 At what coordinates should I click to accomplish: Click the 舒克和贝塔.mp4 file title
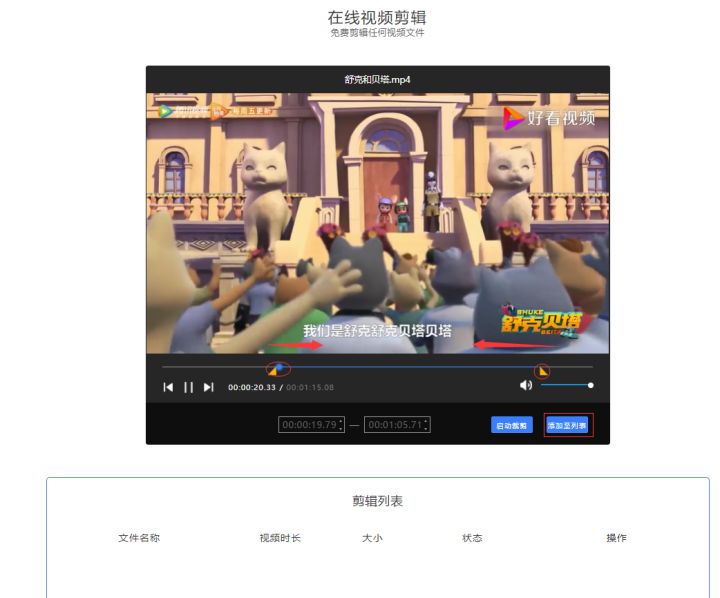click(x=377, y=79)
